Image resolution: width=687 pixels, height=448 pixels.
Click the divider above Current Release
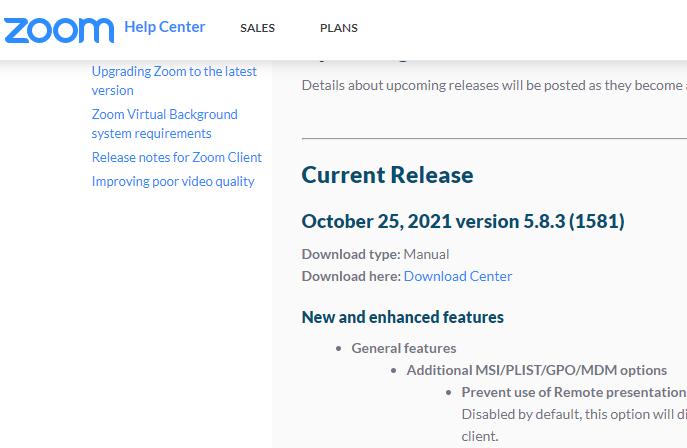click(x=494, y=138)
